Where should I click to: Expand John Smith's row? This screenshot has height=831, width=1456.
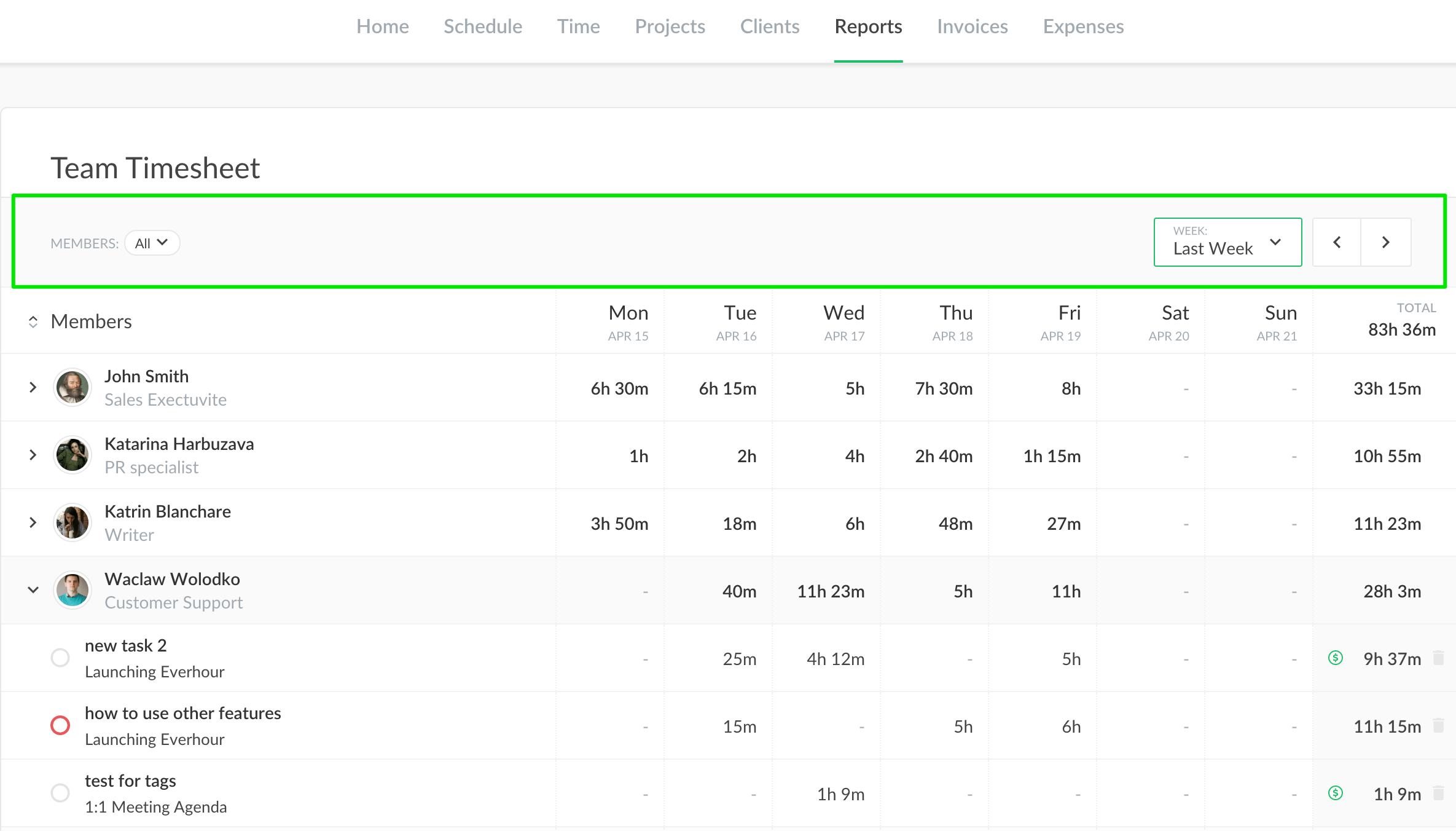33,387
